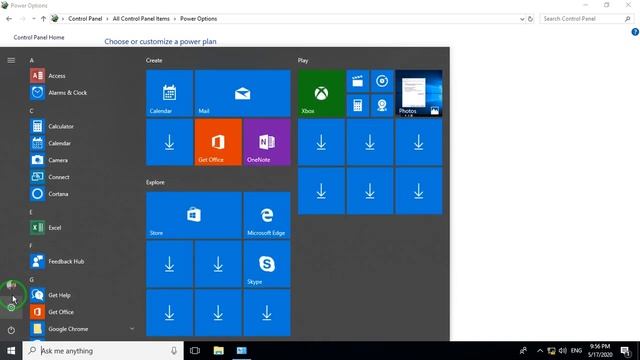Open the Photos tile
Screen dimensions: 640x360
[419, 93]
